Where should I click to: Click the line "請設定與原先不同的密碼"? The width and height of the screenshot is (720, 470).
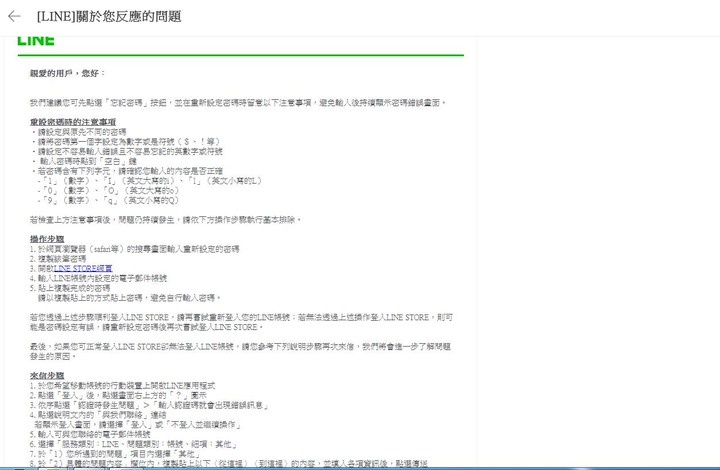[79, 132]
